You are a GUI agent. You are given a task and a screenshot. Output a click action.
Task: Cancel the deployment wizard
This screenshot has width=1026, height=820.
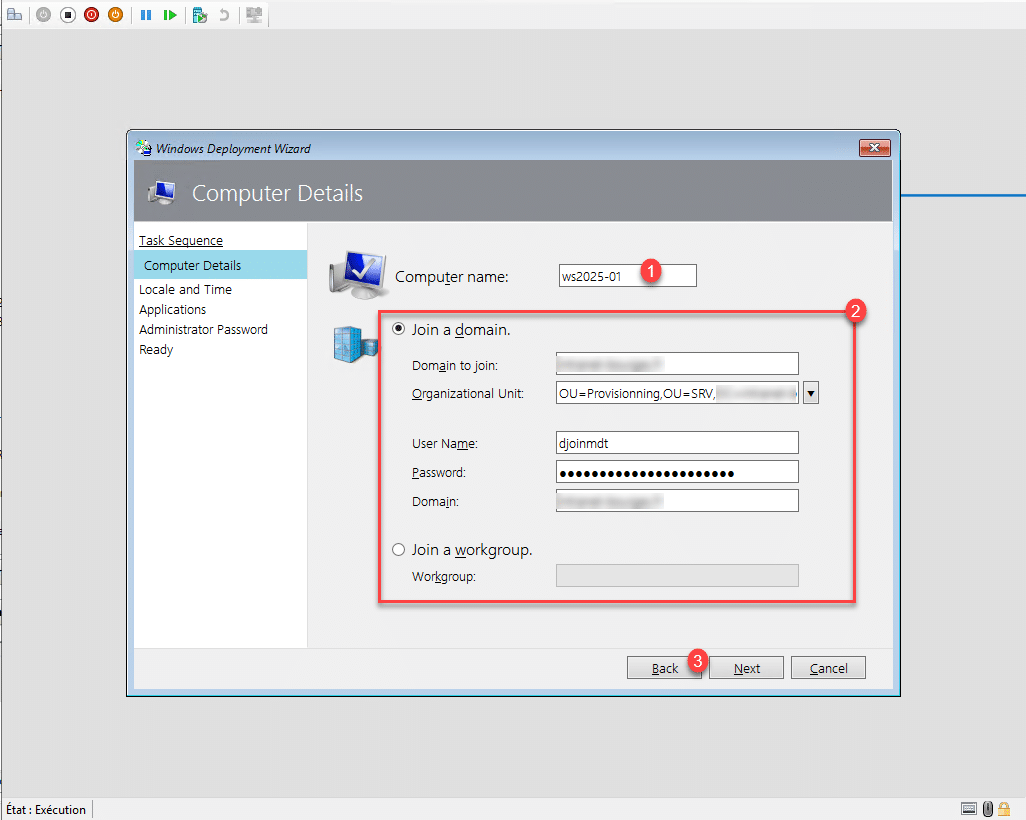(x=827, y=668)
